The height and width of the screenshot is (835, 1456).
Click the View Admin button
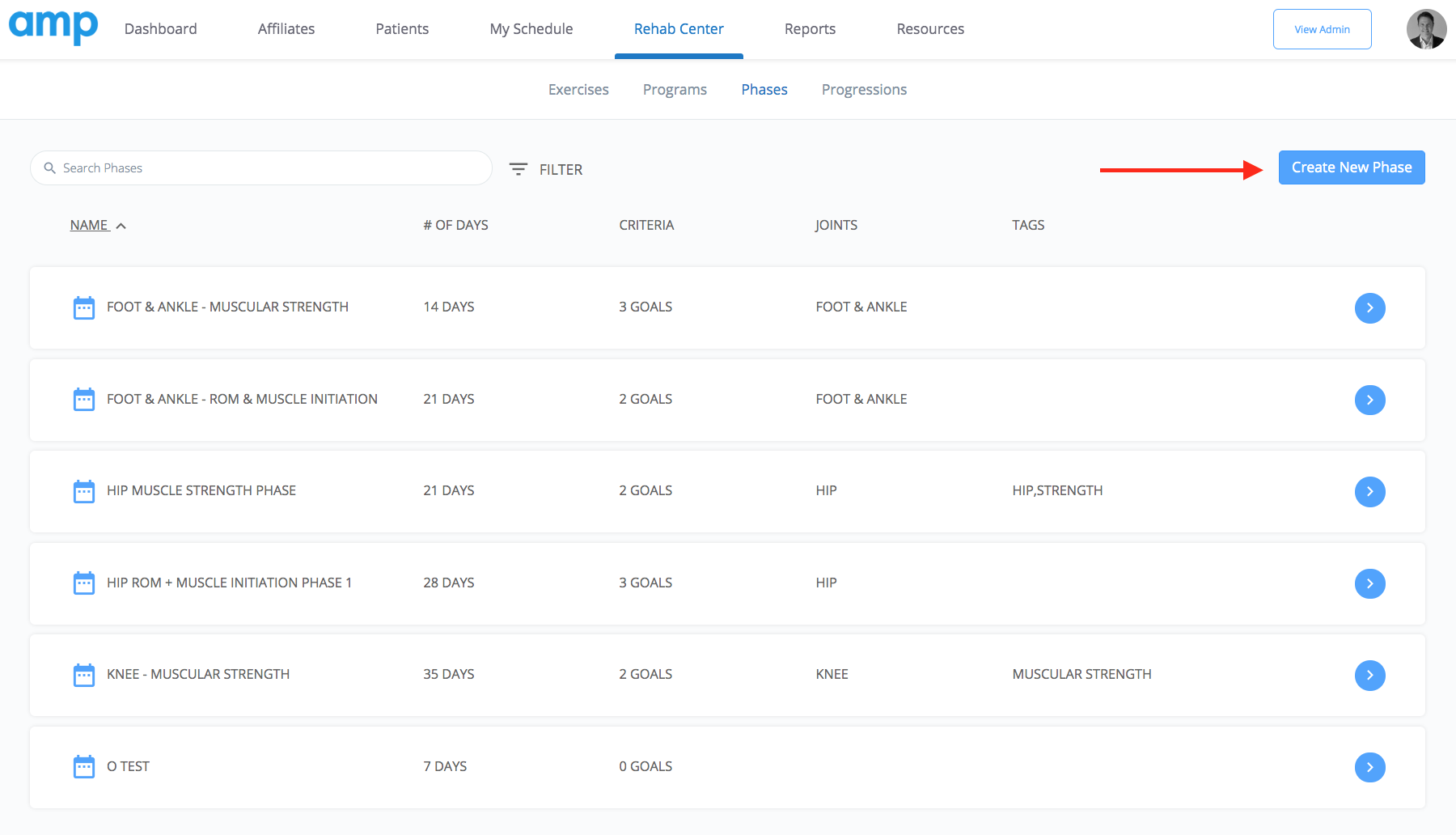[1322, 28]
